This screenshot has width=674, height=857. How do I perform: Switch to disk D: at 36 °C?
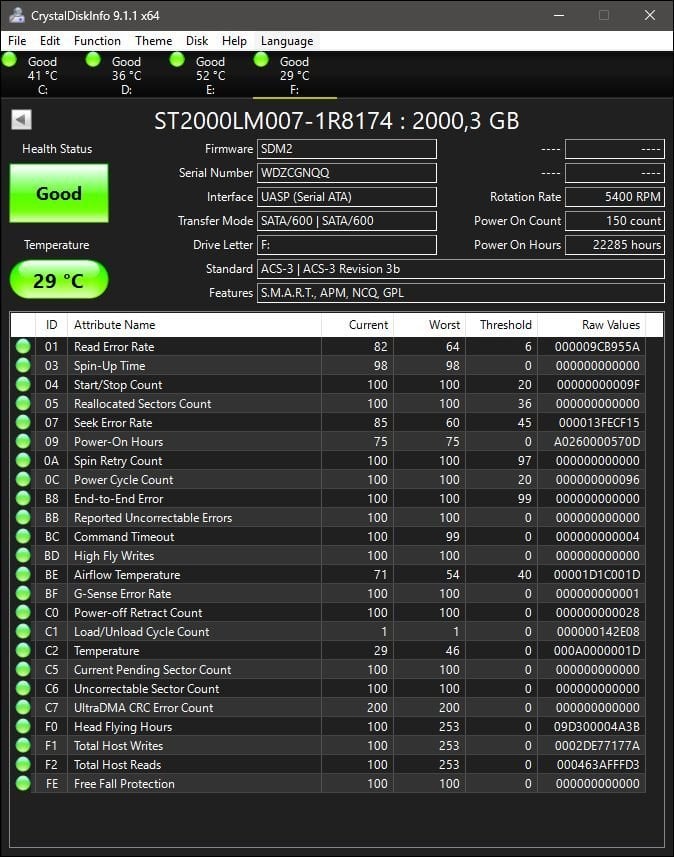coord(126,75)
